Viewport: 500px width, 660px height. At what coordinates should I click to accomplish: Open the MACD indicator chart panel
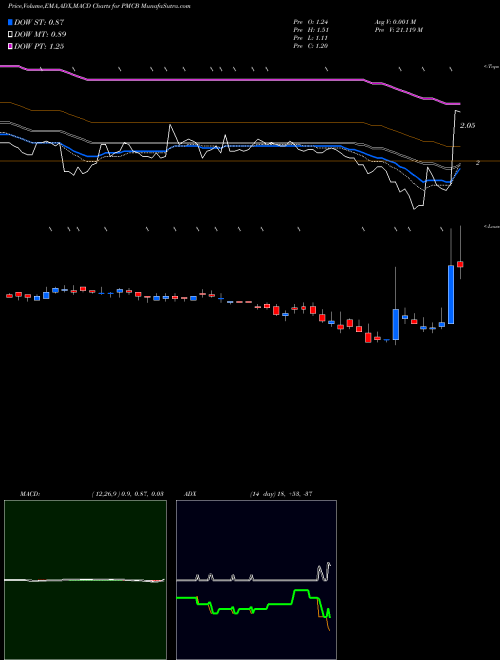[85, 580]
